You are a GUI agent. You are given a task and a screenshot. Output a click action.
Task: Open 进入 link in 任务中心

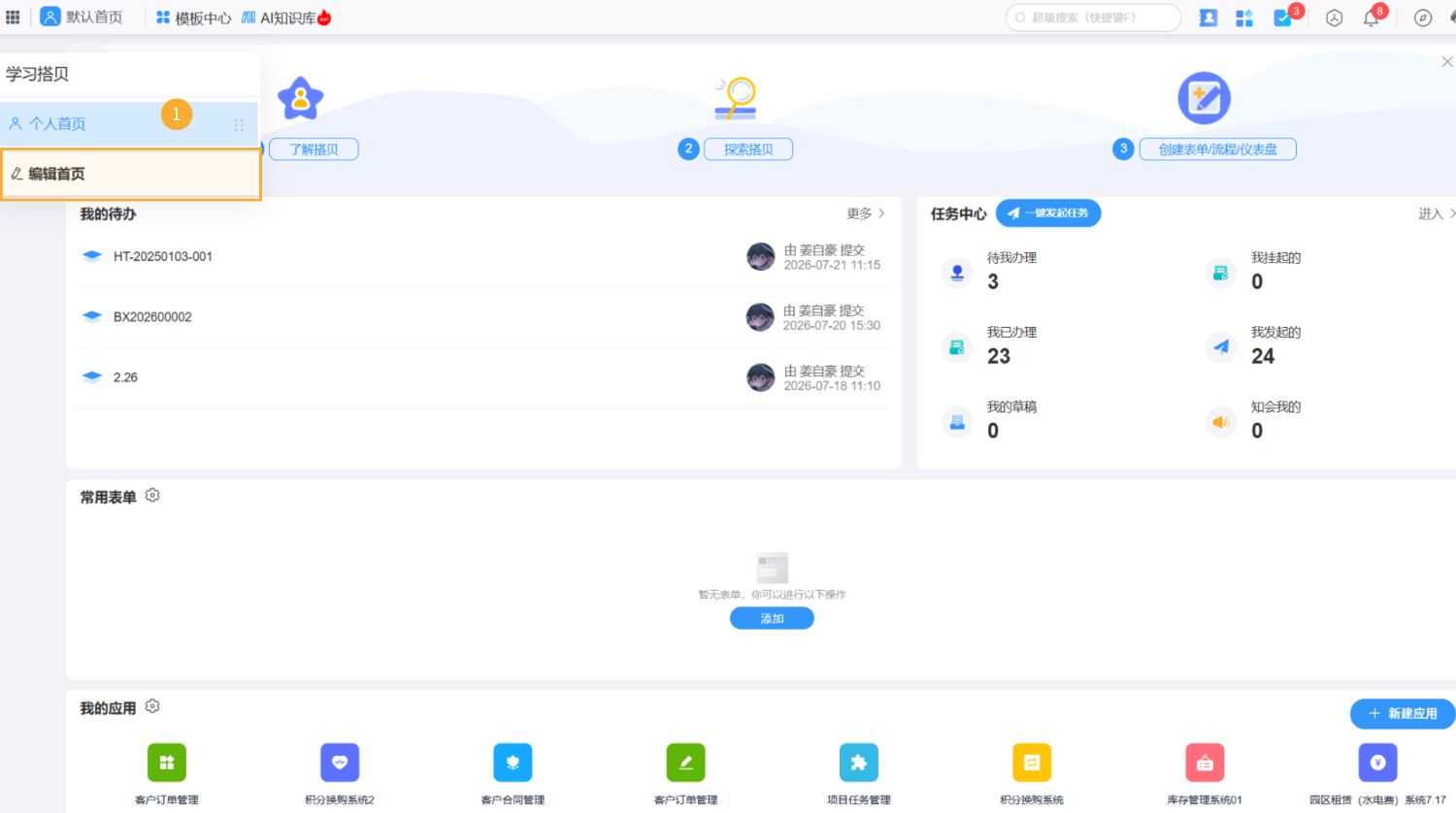[1436, 213]
